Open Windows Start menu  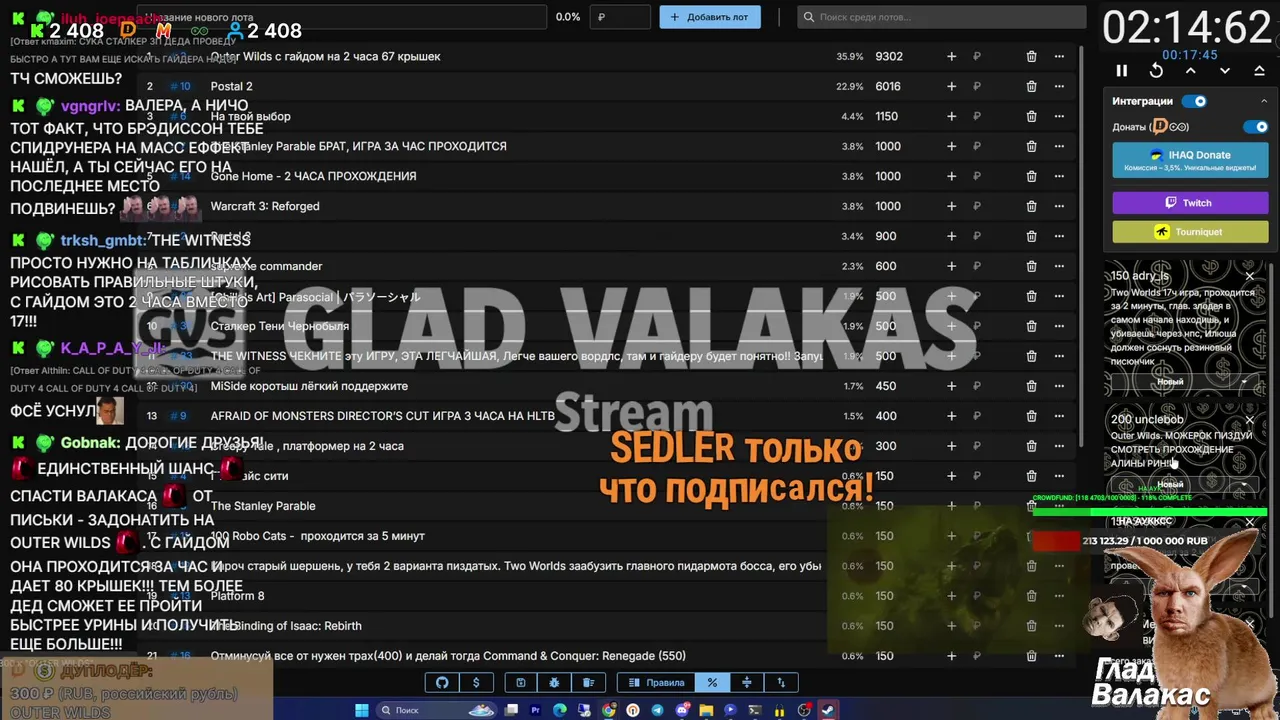pos(361,711)
